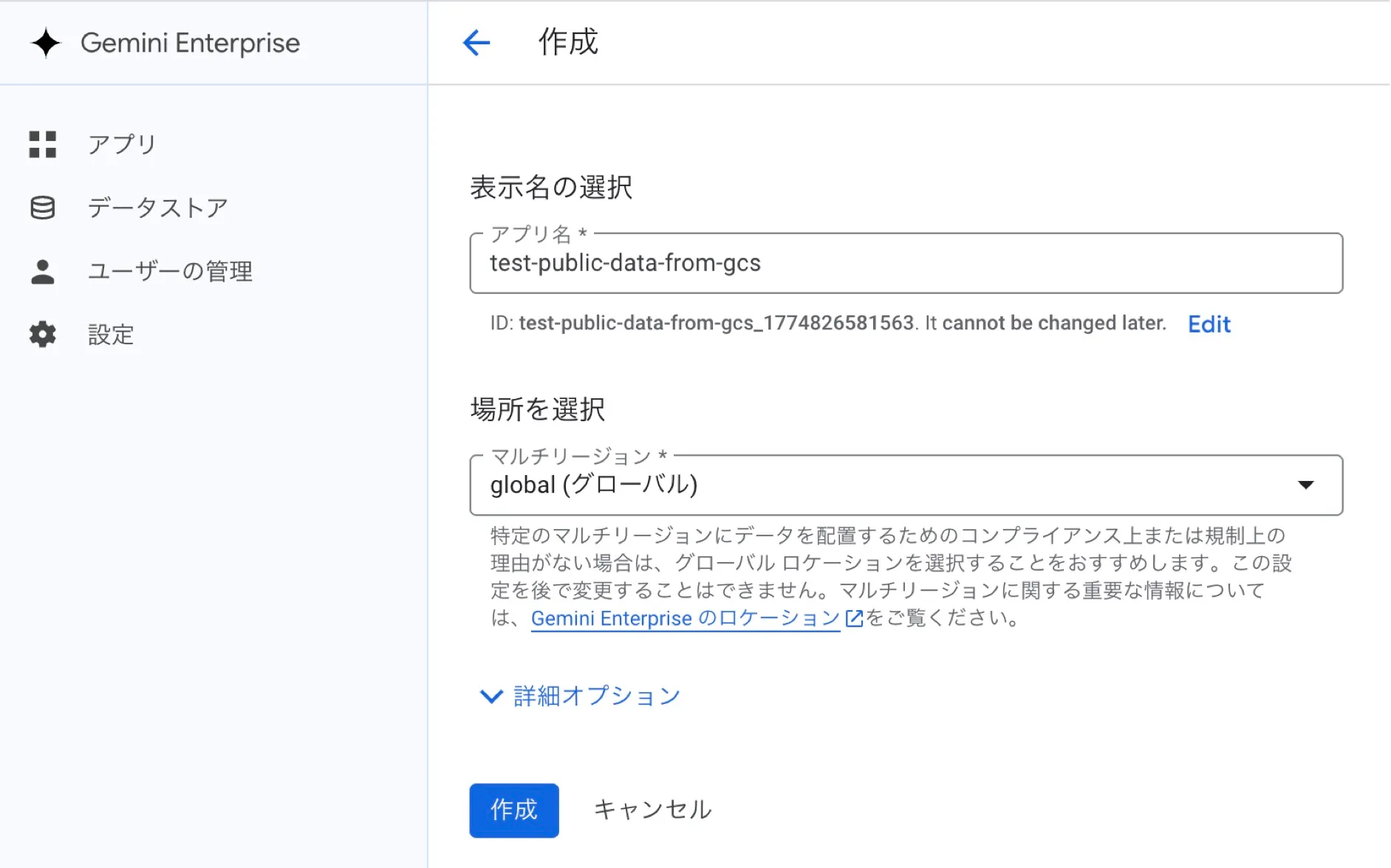Navigate to データストア menu item
The height and width of the screenshot is (868, 1391).
pyautogui.click(x=157, y=208)
